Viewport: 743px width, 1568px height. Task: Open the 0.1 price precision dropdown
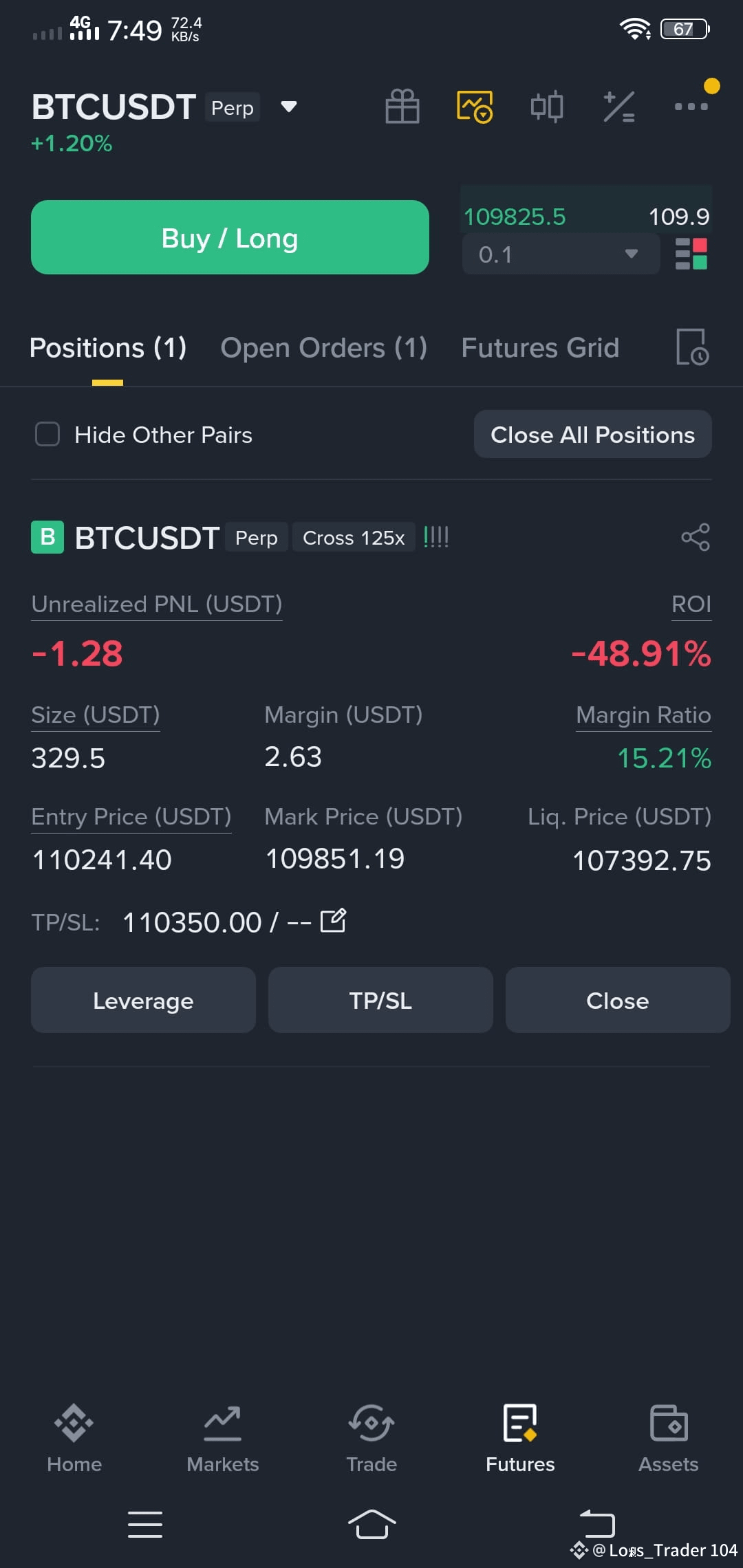coord(561,254)
